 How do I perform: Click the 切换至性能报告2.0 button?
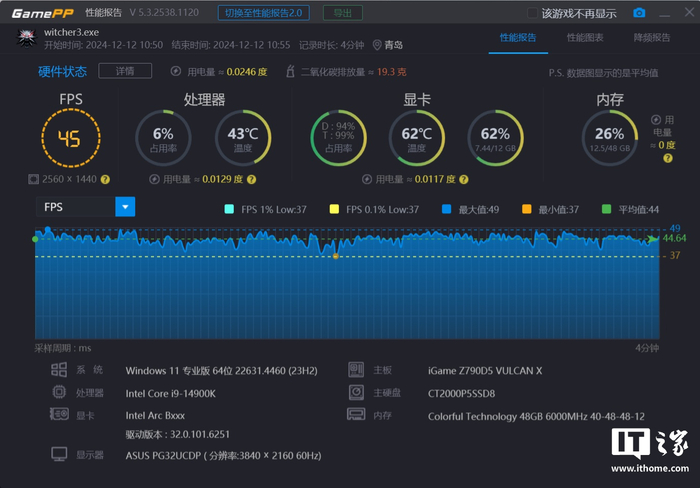(263, 13)
